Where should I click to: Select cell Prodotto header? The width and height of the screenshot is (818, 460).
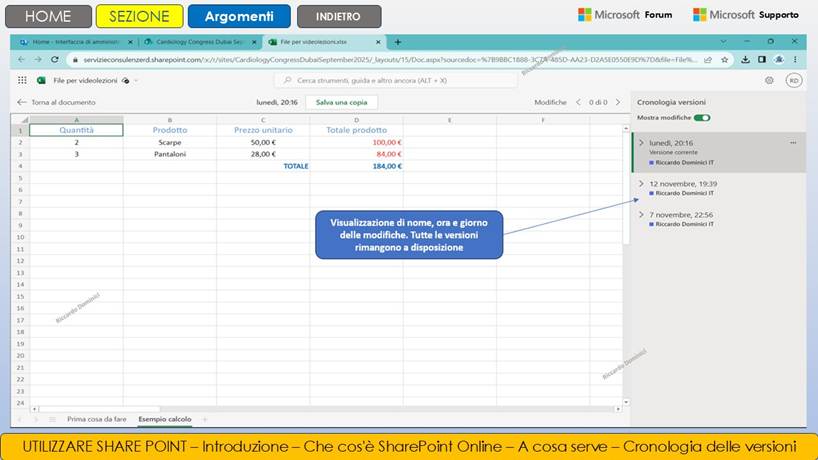point(170,130)
